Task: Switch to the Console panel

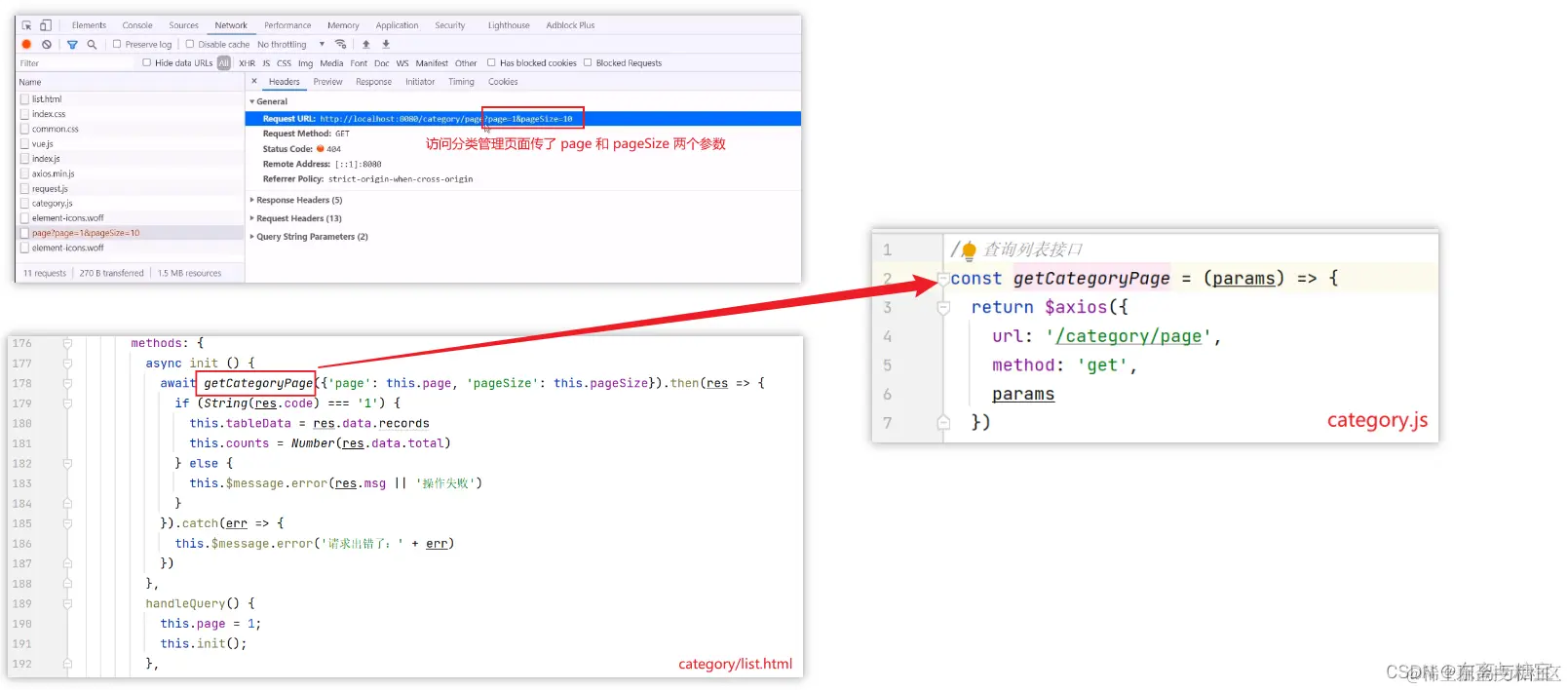Action: click(137, 25)
